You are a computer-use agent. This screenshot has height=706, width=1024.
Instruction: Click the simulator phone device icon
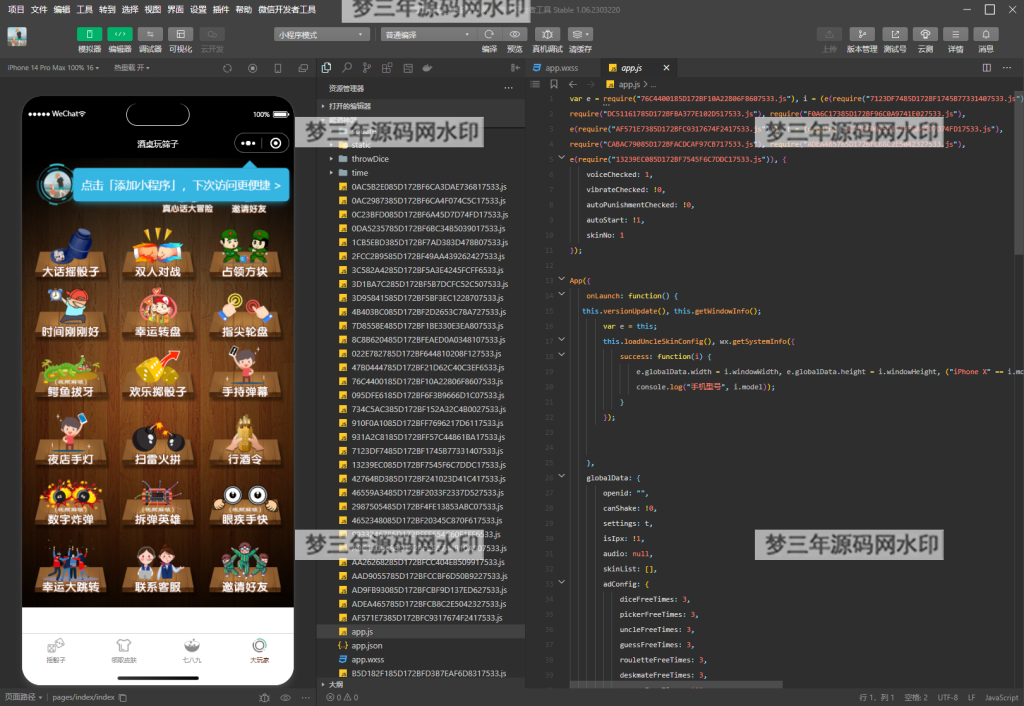pyautogui.click(x=278, y=68)
